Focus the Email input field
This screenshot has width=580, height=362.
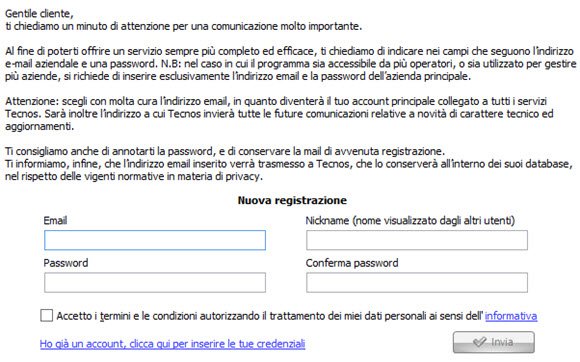tap(155, 240)
